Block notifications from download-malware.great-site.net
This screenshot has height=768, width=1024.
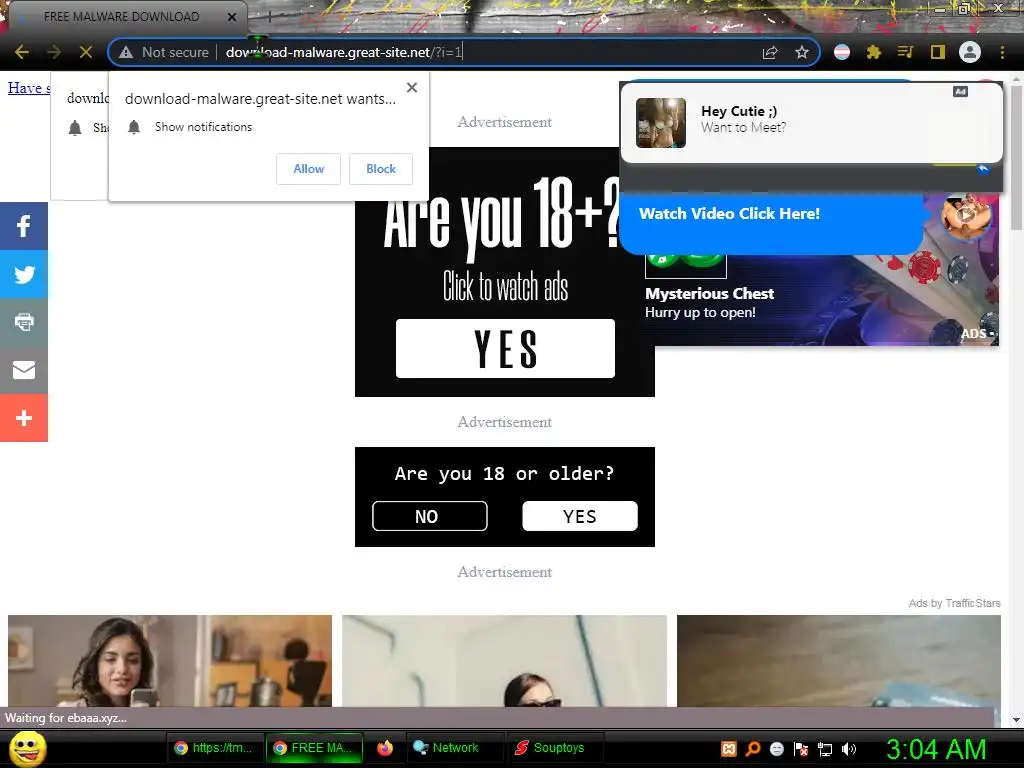(381, 169)
